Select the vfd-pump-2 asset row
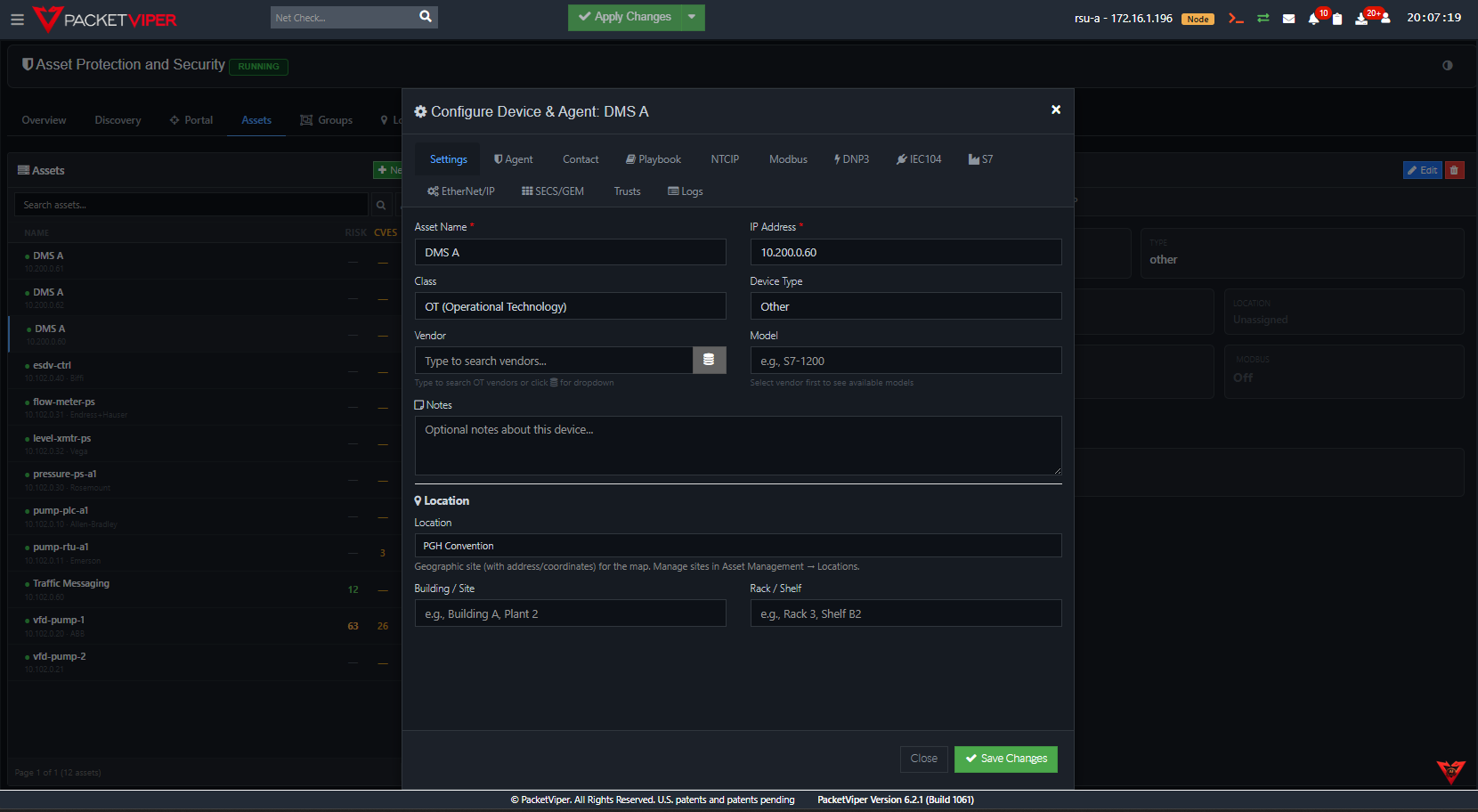Viewport: 1478px width, 812px height. pos(205,663)
